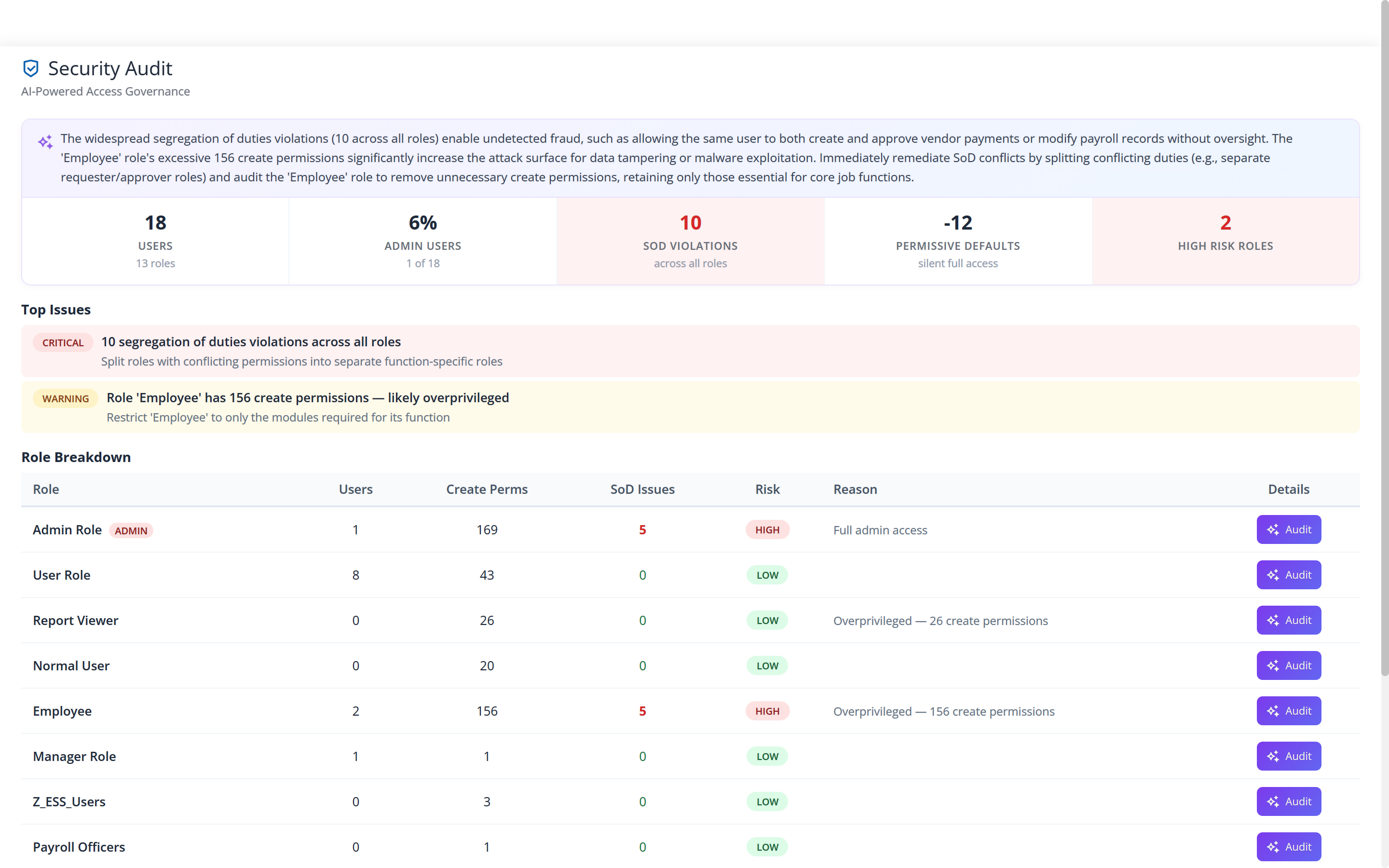Sort by Create Perms column header
This screenshot has width=1389, height=868.
(x=487, y=489)
